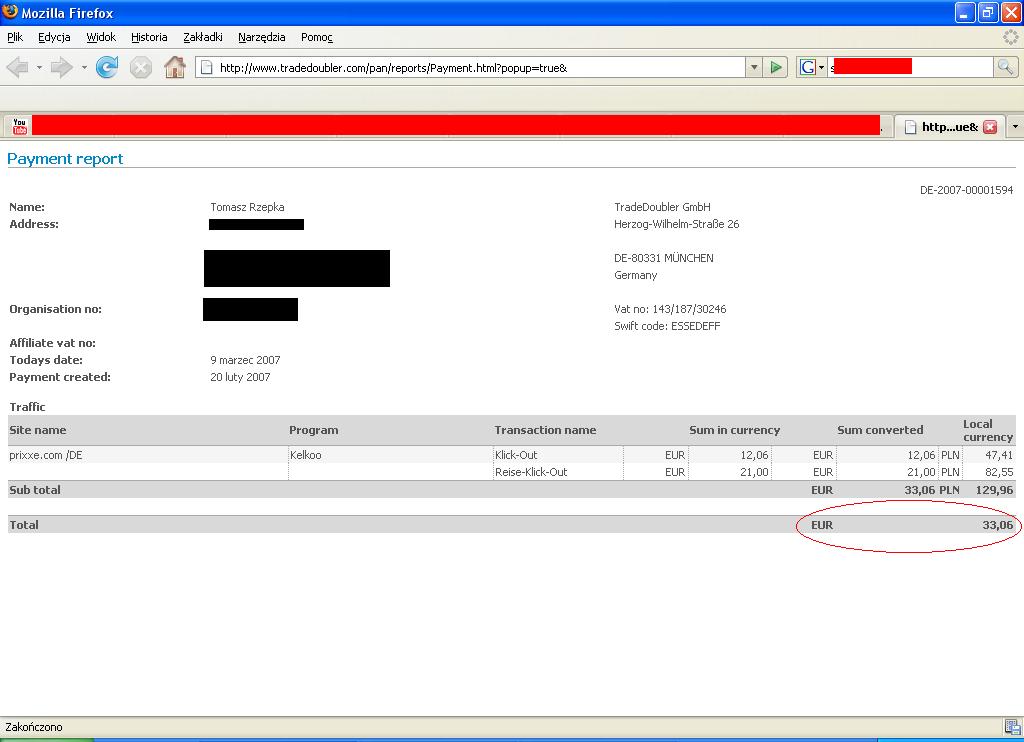This screenshot has width=1024, height=742.
Task: Reload the current page
Action: 106,67
